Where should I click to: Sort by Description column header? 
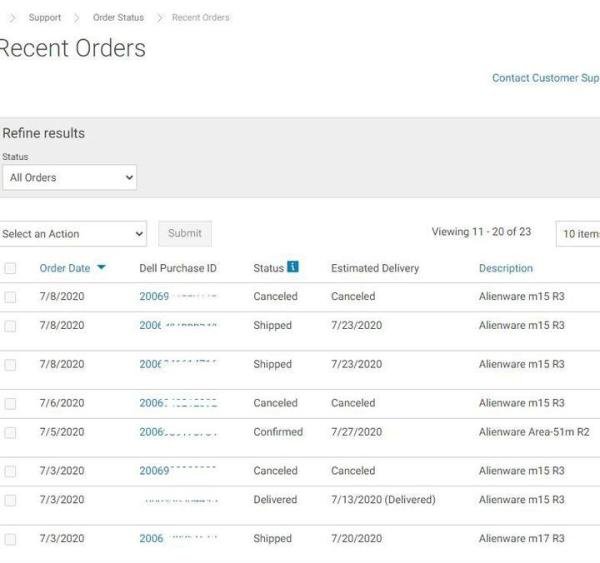[506, 268]
